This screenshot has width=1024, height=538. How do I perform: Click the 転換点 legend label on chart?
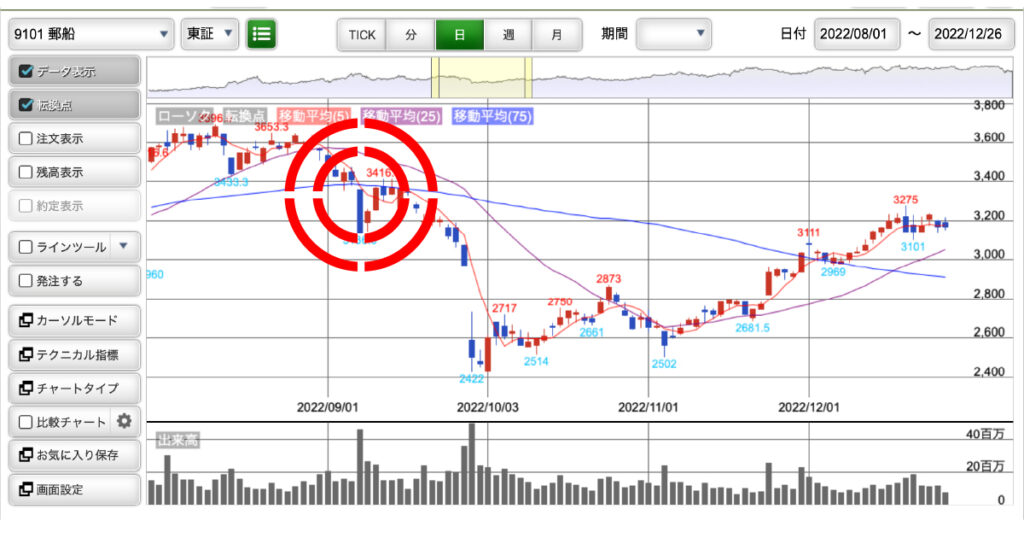pos(245,116)
